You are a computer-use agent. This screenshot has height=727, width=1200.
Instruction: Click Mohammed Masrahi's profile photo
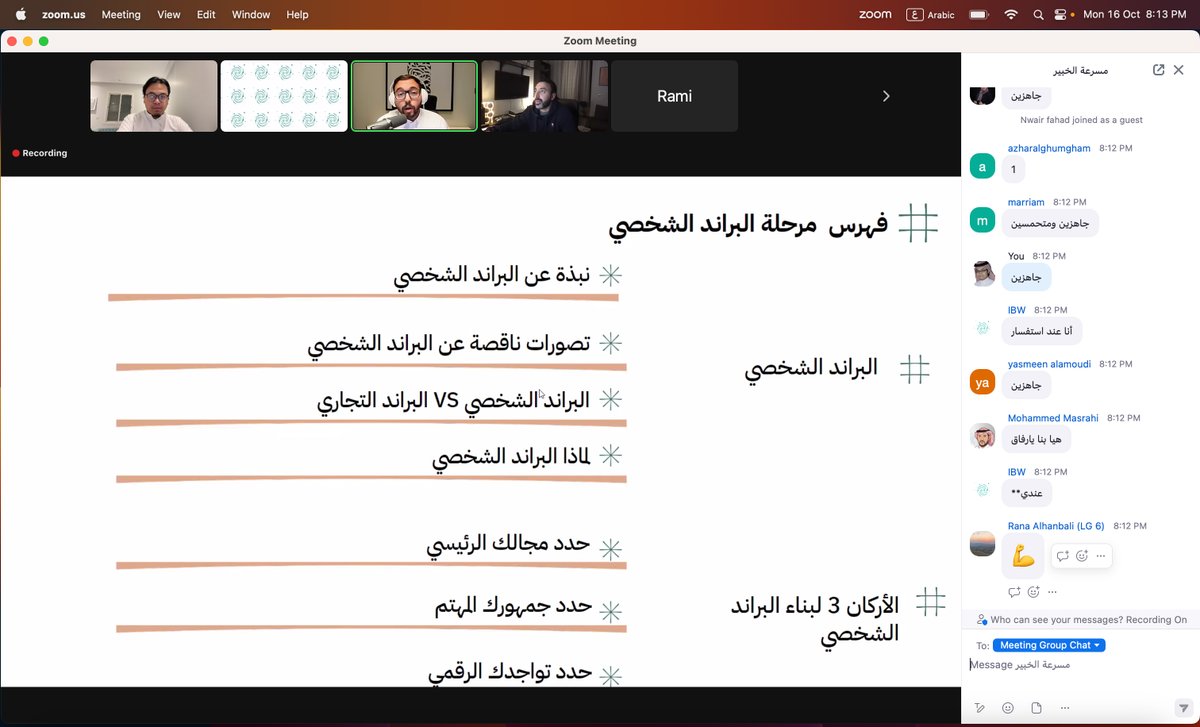982,436
